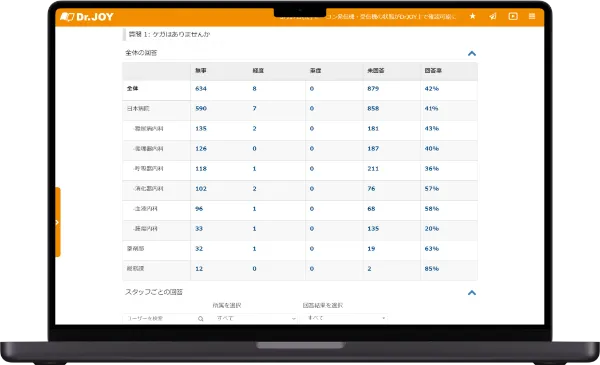The image size is (600, 365).
Task: Collapse the 全体の回答 section chevron
Action: [x=472, y=54]
